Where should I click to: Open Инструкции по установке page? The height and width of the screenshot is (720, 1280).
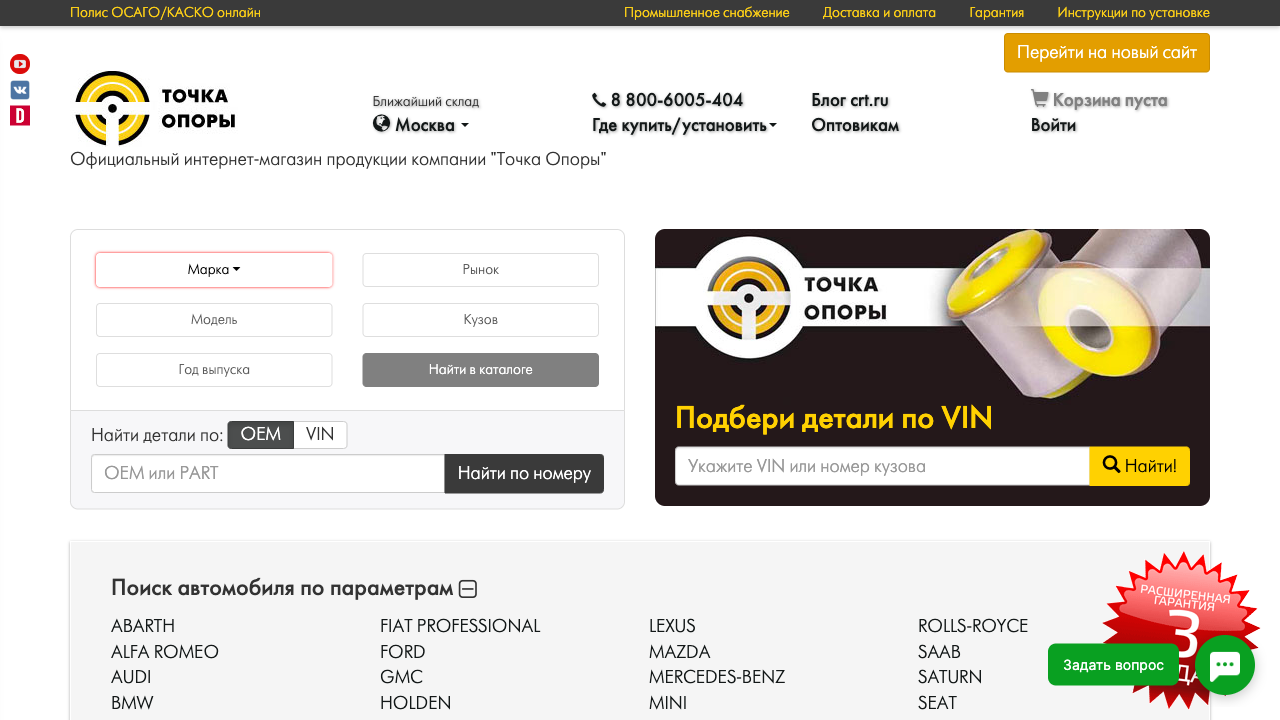1133,13
